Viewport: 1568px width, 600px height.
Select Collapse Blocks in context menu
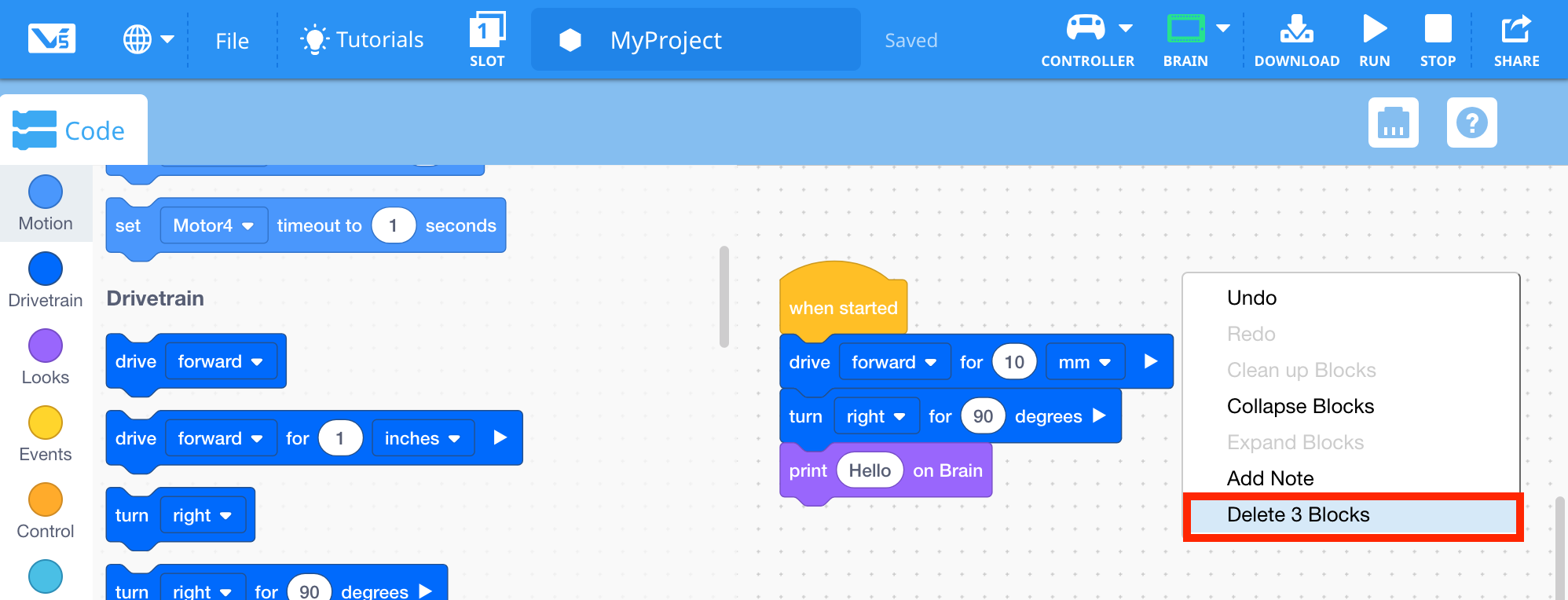[x=1300, y=407]
